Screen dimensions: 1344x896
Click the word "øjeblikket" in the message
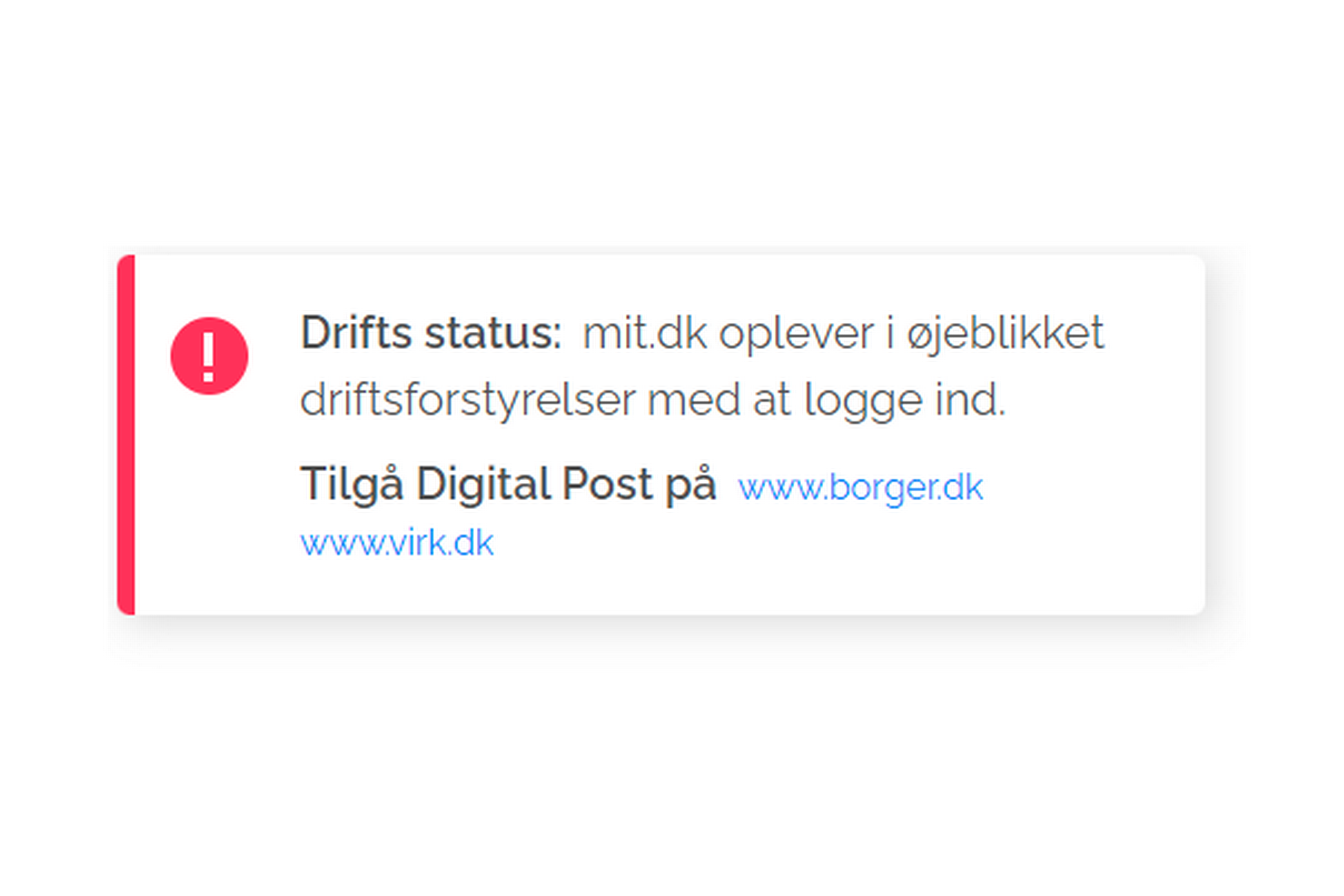click(x=1006, y=334)
